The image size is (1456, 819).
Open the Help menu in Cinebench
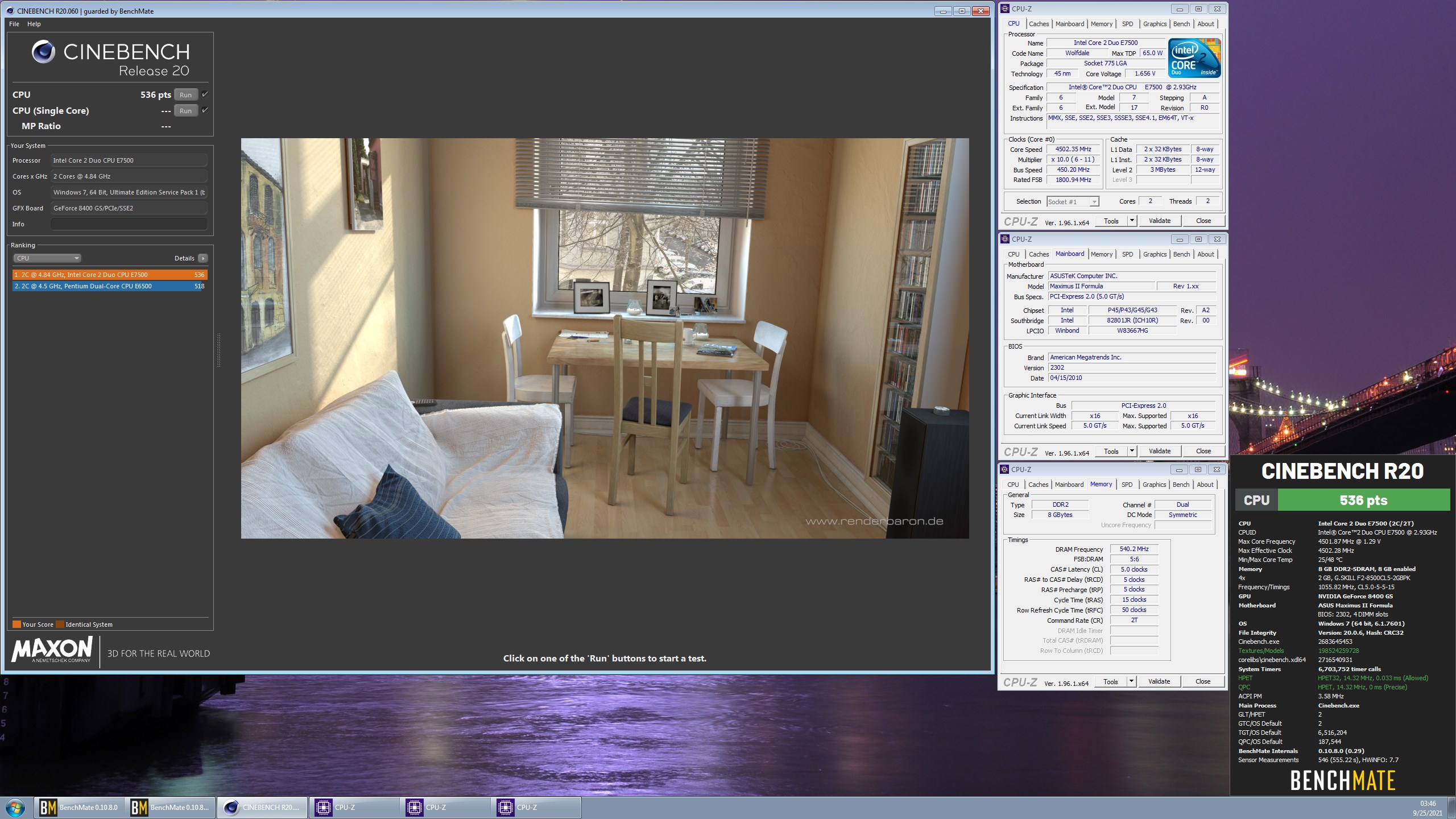point(34,24)
